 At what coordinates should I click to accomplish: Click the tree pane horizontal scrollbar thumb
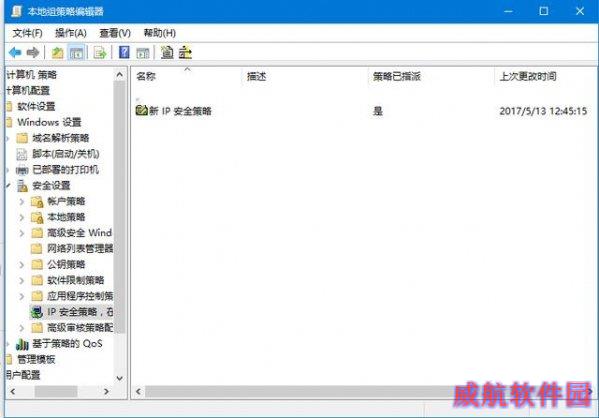tap(56, 391)
